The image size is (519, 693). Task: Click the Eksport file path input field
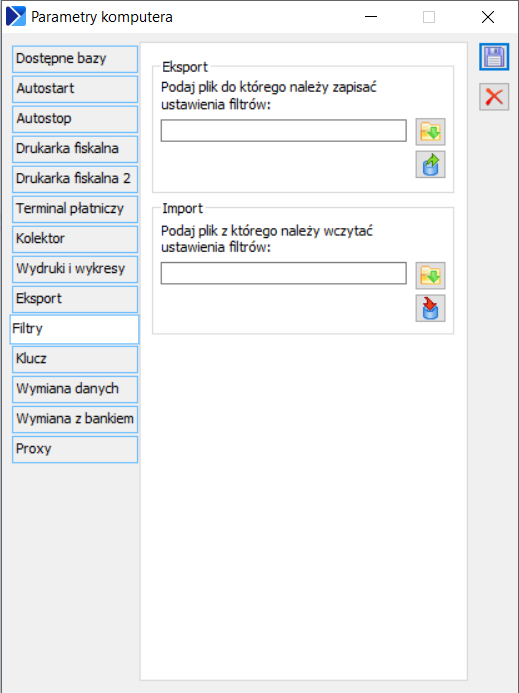(283, 130)
